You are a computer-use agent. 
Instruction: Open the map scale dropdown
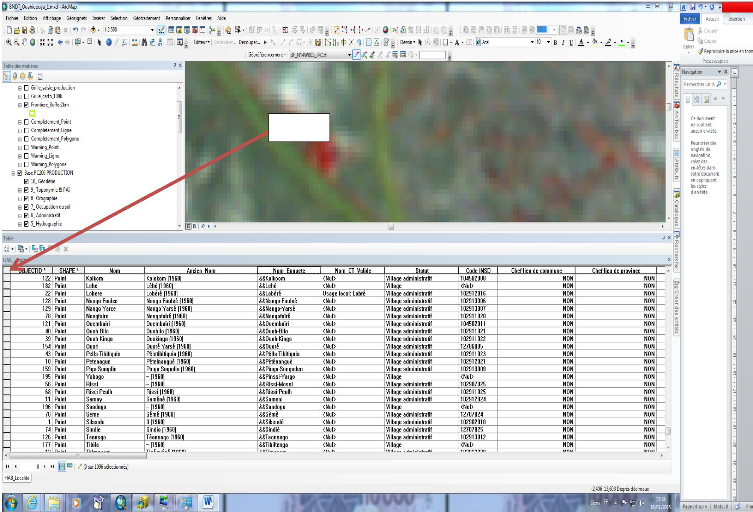click(x=152, y=30)
